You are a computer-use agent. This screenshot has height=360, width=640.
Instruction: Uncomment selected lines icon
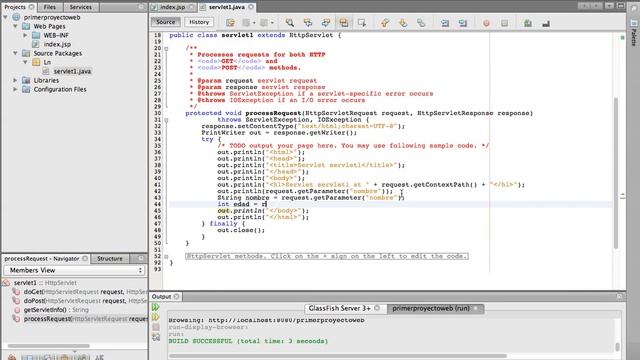[x=546, y=23]
